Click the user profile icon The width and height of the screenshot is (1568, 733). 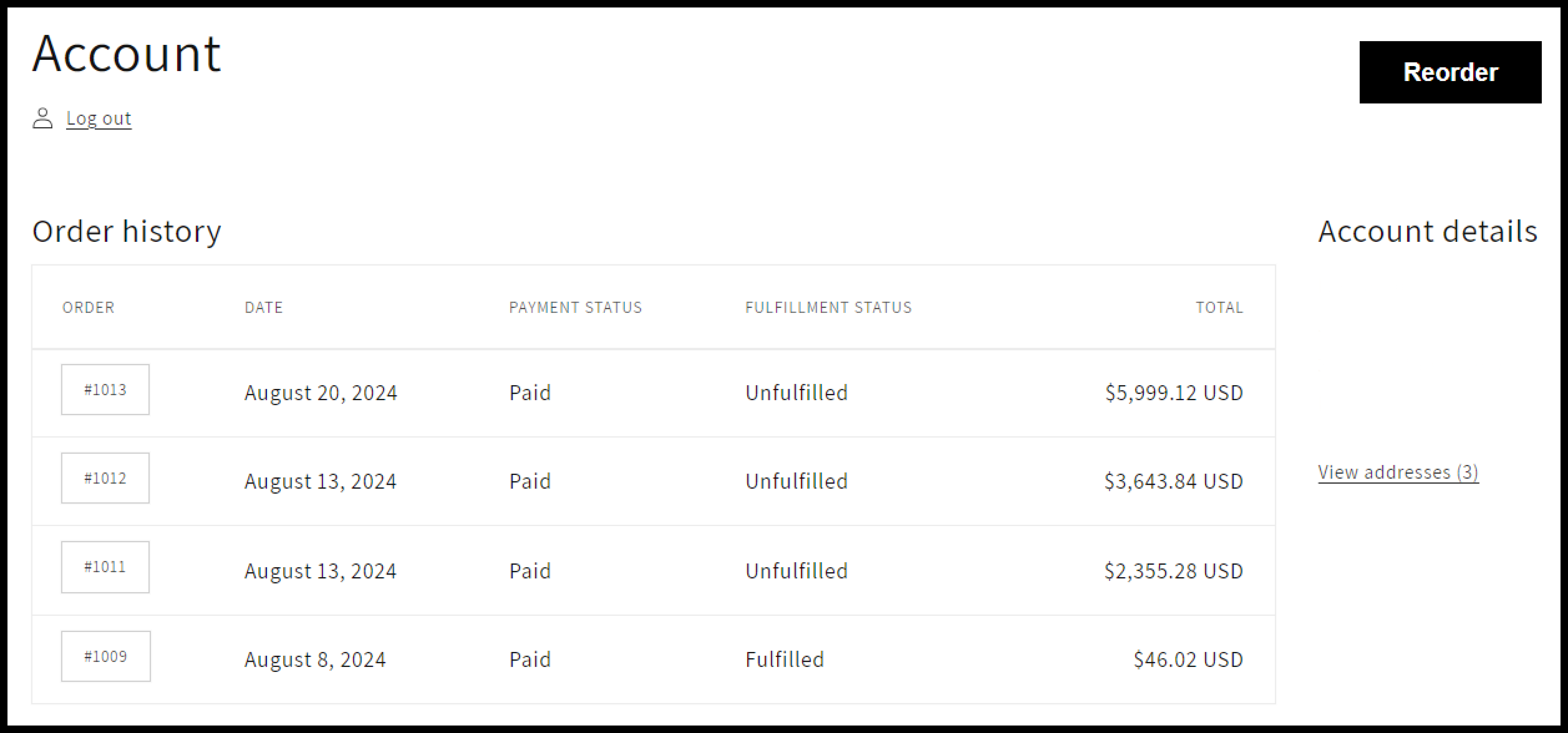(x=43, y=118)
